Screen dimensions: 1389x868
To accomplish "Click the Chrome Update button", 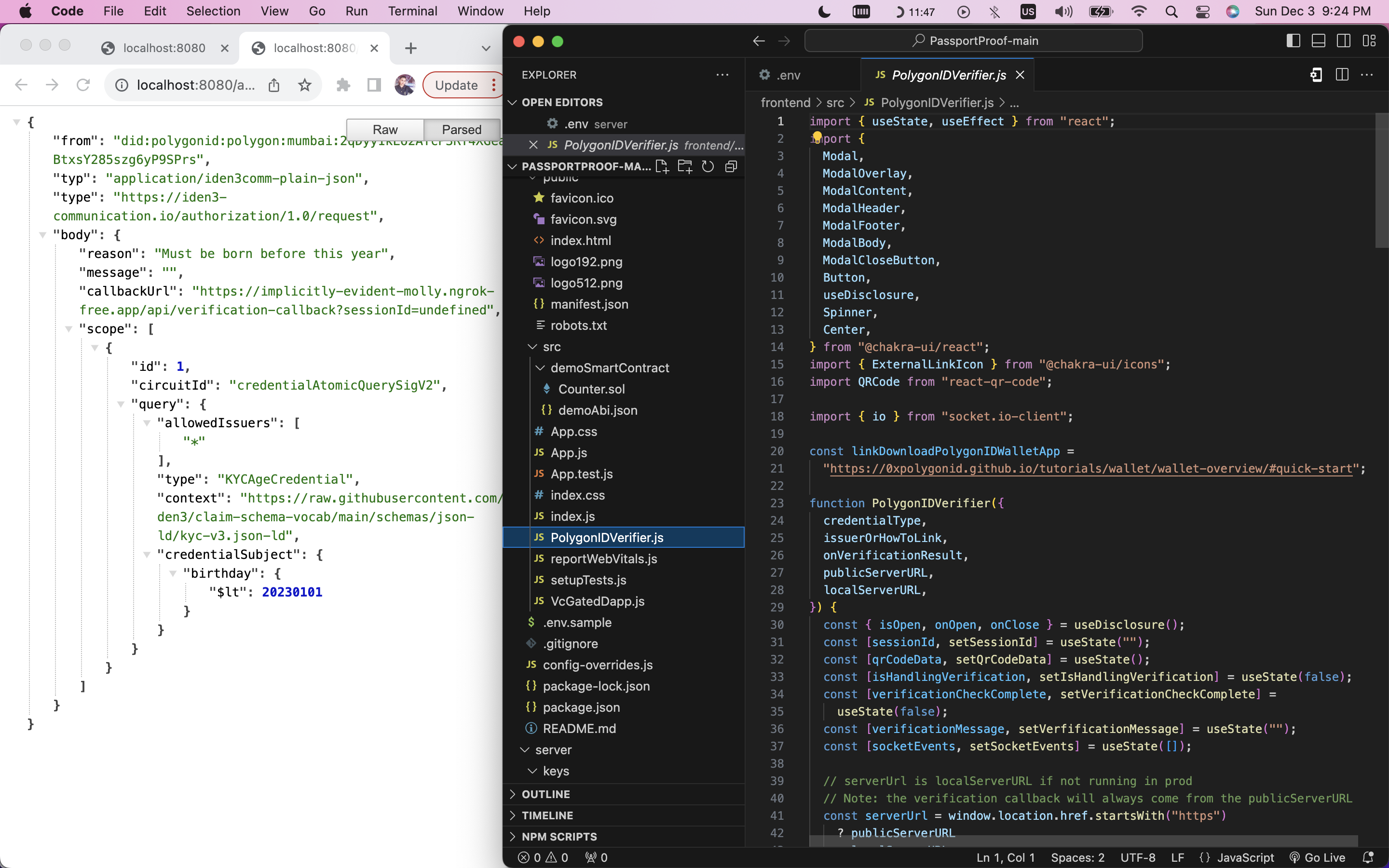I will (456, 85).
